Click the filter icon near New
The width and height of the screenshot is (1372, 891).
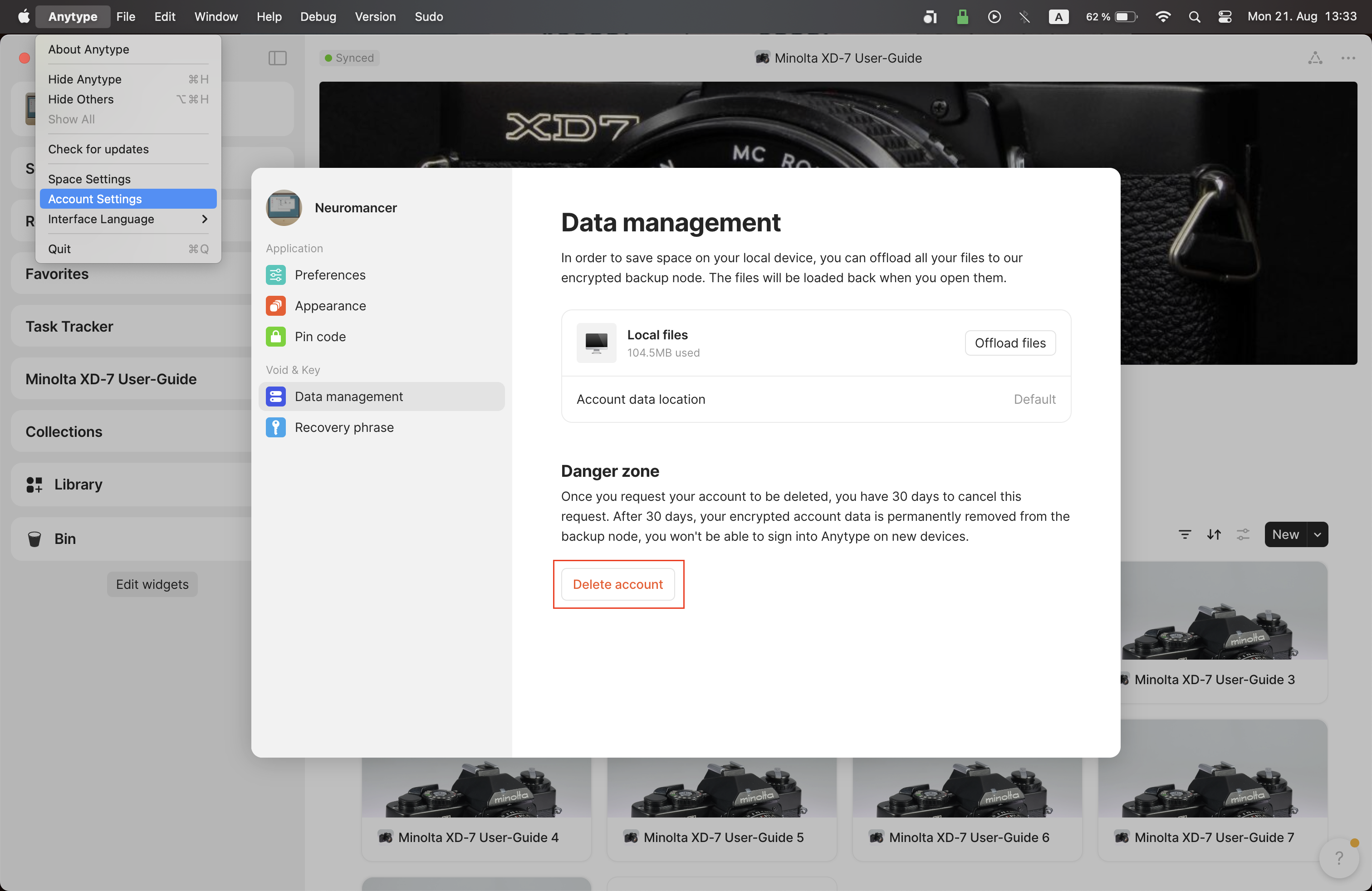[1185, 534]
